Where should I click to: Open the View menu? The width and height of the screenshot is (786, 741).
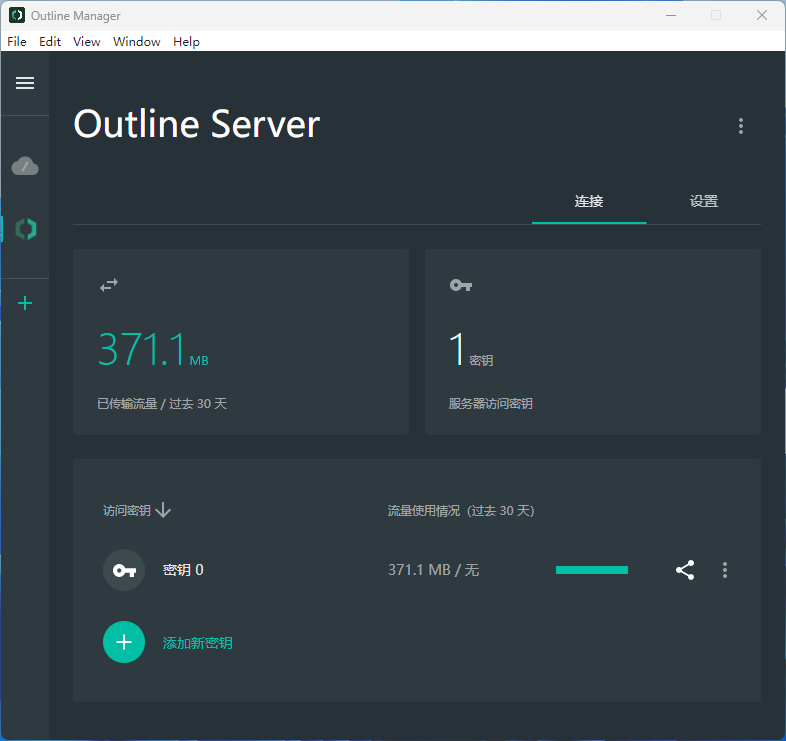coord(87,41)
